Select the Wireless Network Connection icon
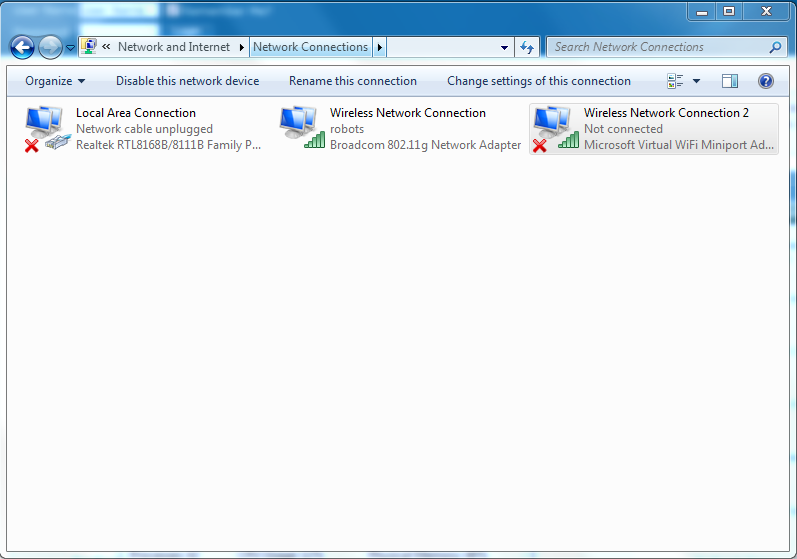 [x=301, y=127]
